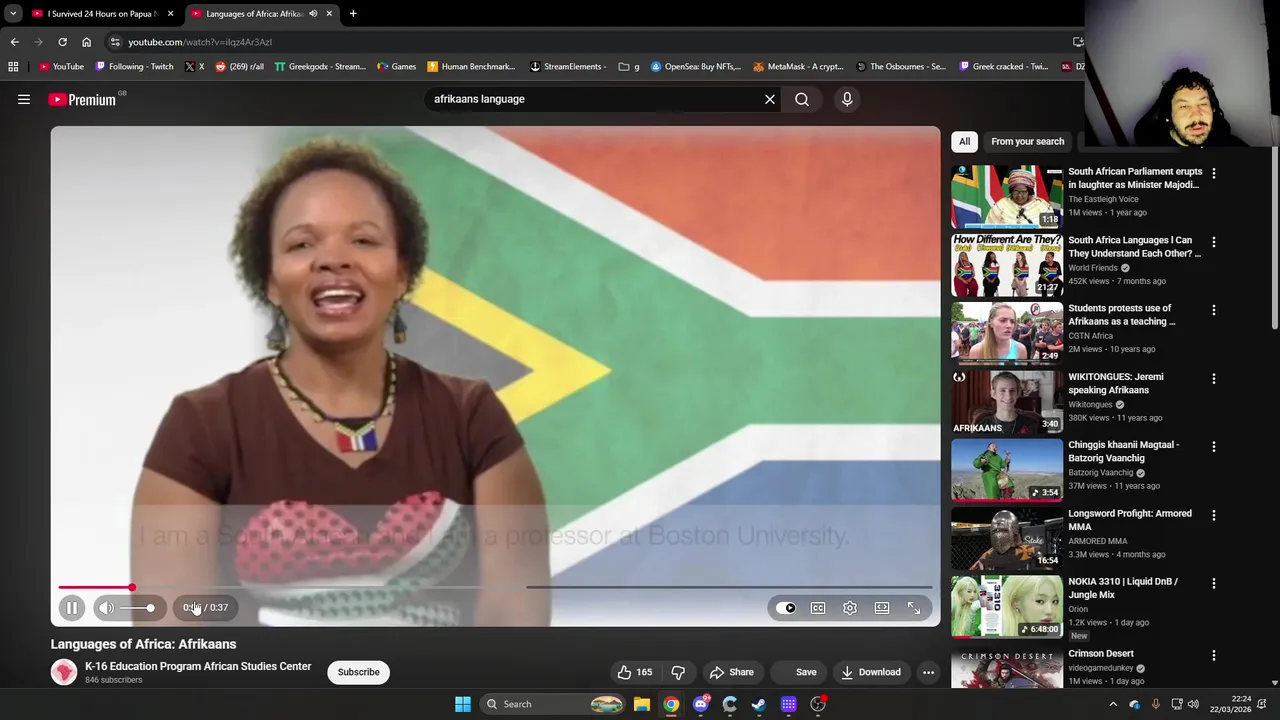Reload the page
1280x720 pixels.
(x=62, y=42)
